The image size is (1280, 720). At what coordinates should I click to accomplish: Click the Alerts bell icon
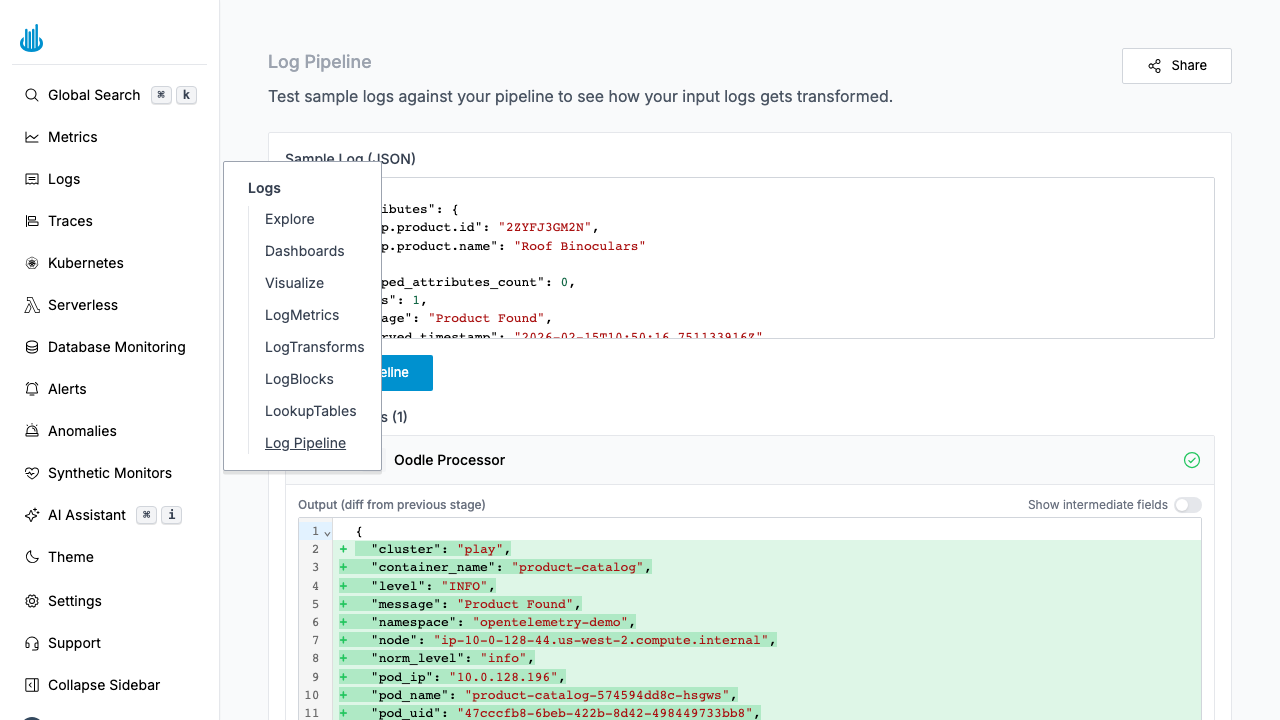[32, 389]
